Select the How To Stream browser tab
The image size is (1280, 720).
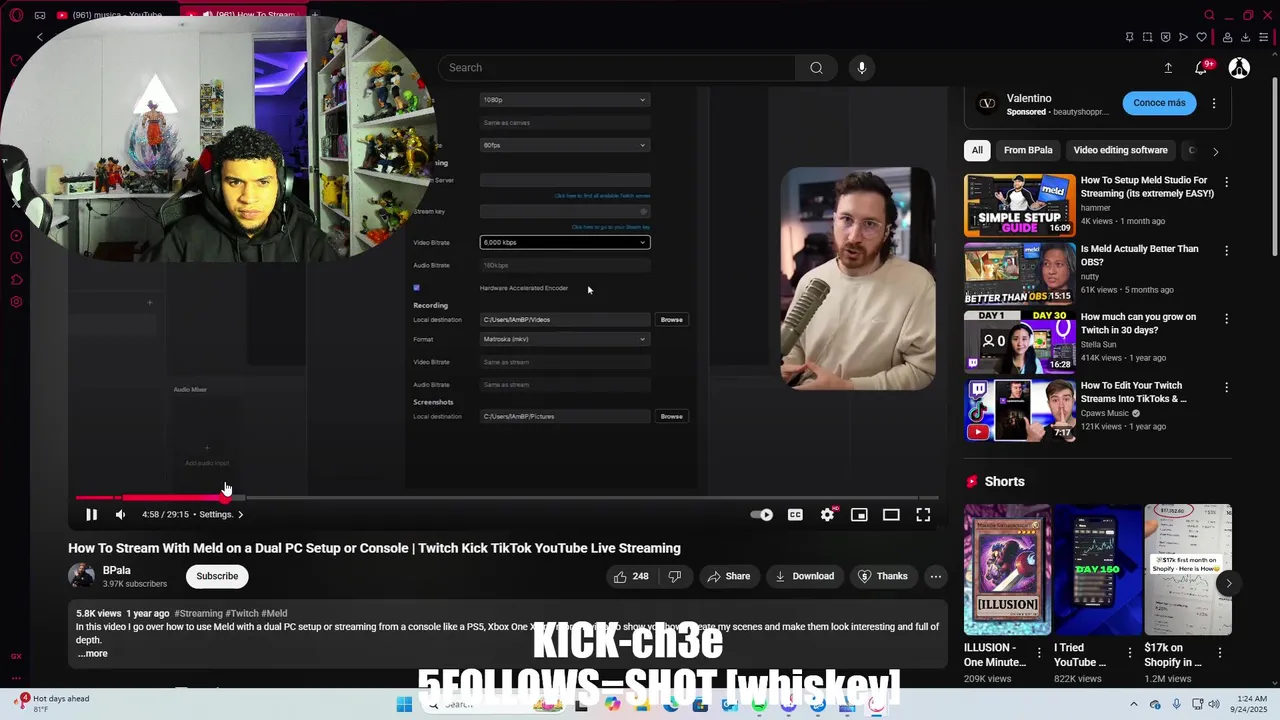[x=243, y=15]
